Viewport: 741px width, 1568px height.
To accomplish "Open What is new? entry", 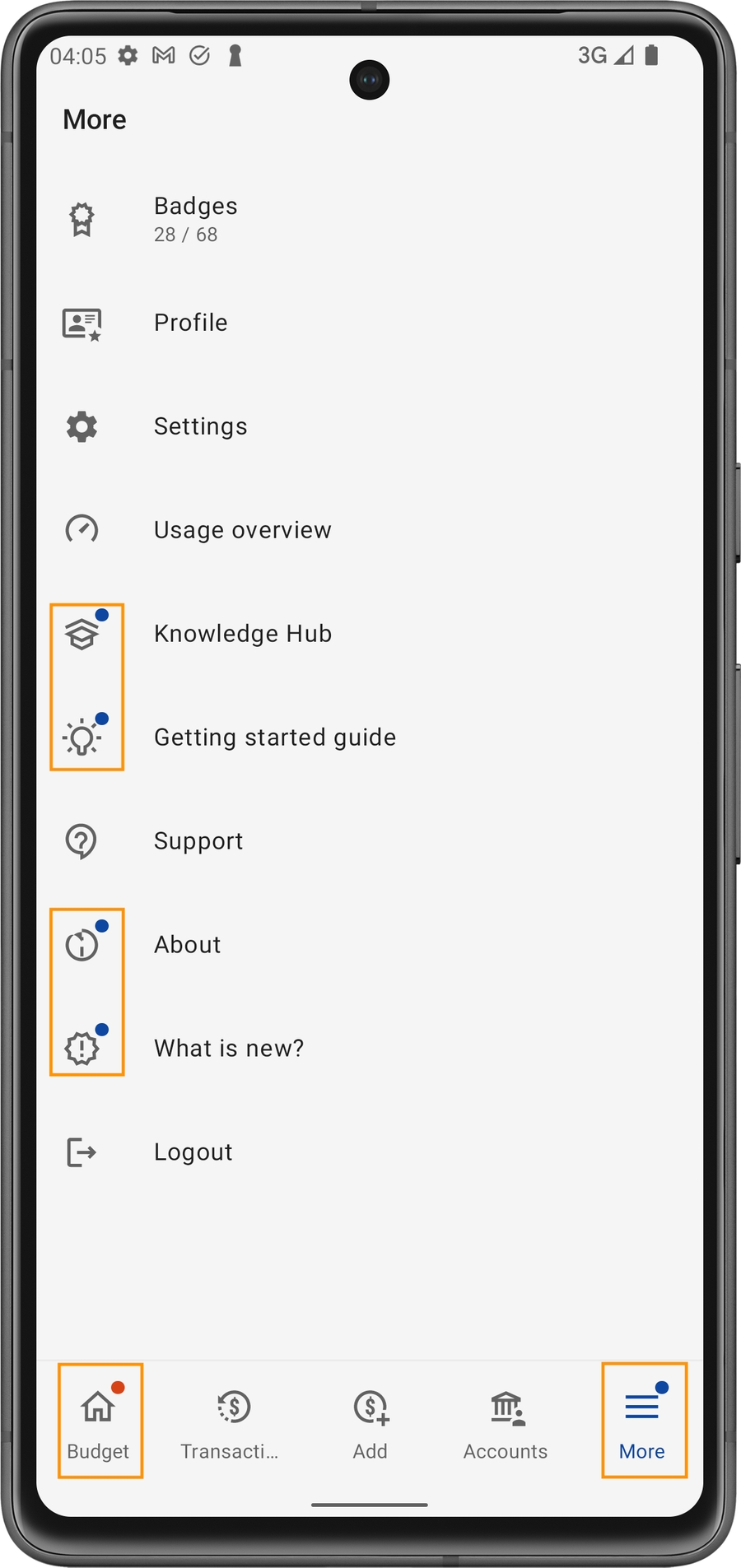I will (x=229, y=1049).
